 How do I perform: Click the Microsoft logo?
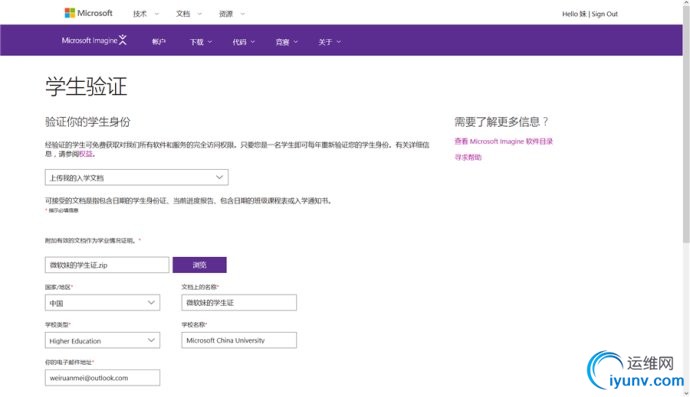[x=88, y=13]
